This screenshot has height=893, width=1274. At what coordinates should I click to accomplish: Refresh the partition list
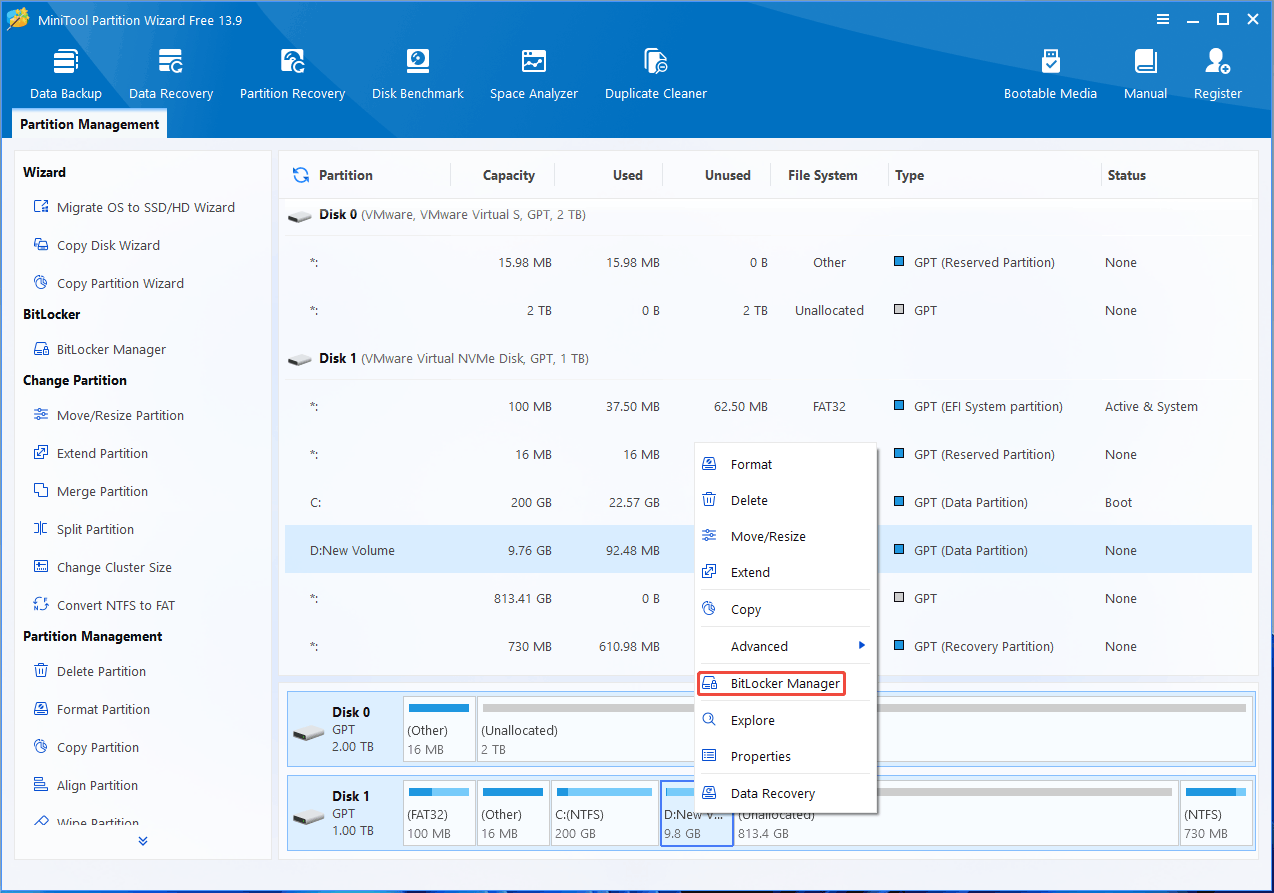(x=300, y=175)
